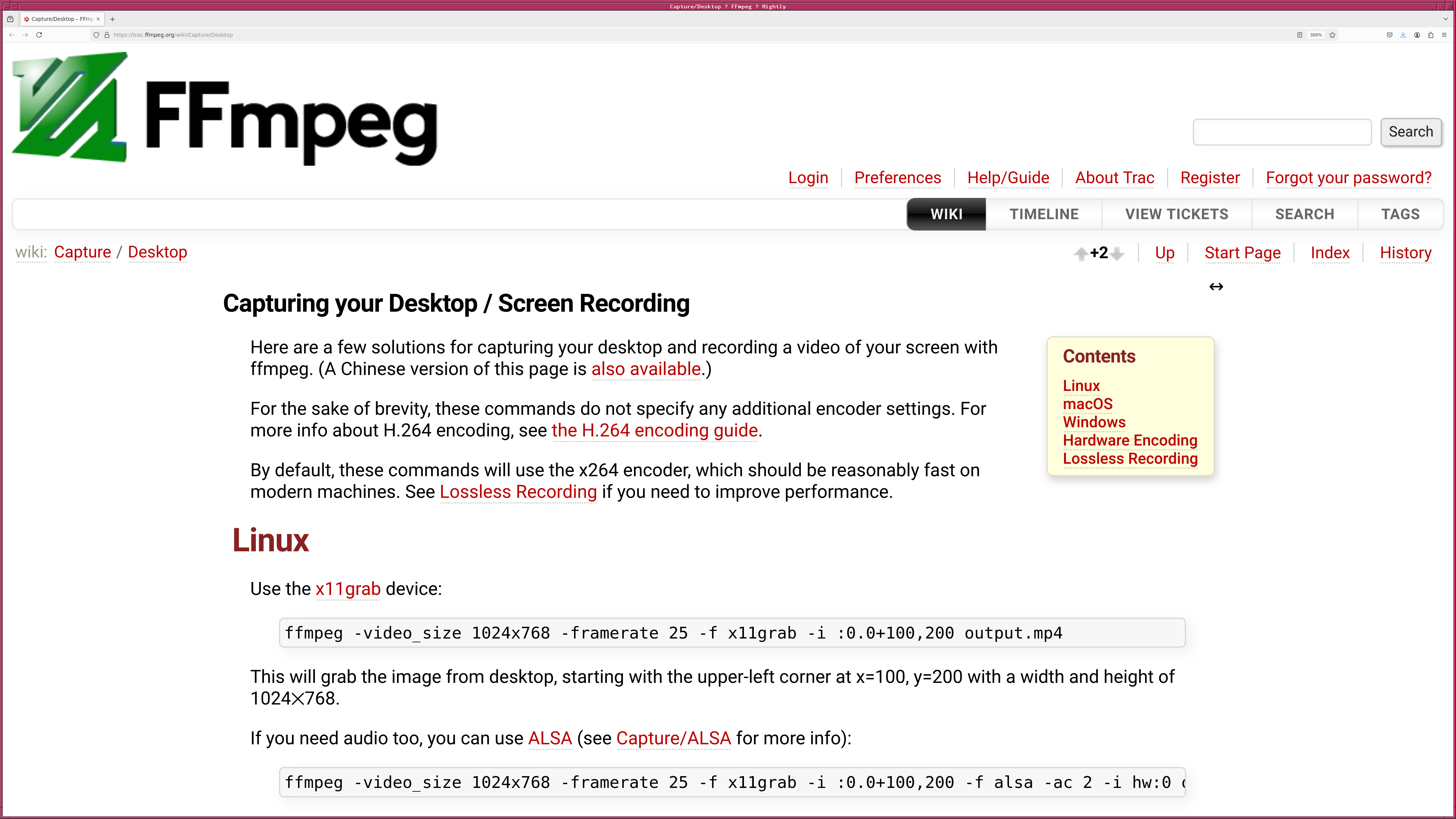Downvote the wiki page with the down arrow

[x=1117, y=254]
